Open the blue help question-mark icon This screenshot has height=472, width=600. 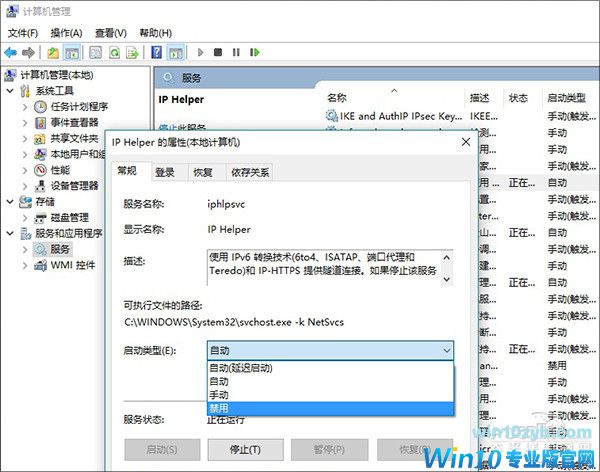[x=157, y=52]
